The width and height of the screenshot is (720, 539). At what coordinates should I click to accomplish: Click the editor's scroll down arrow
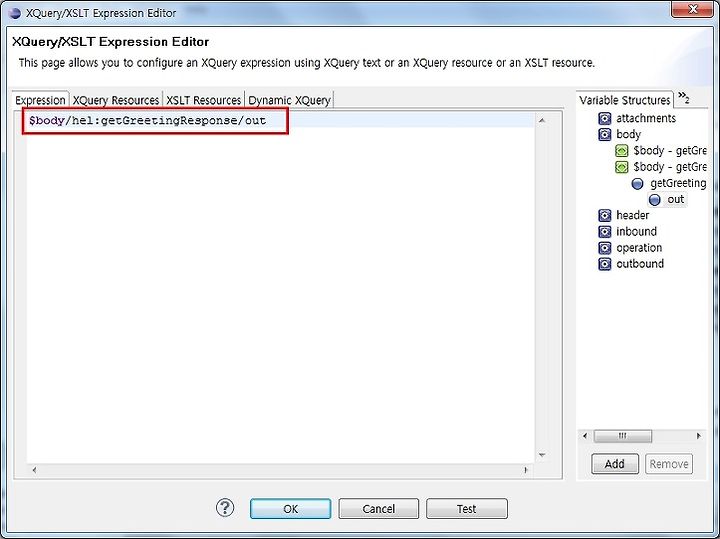542,455
